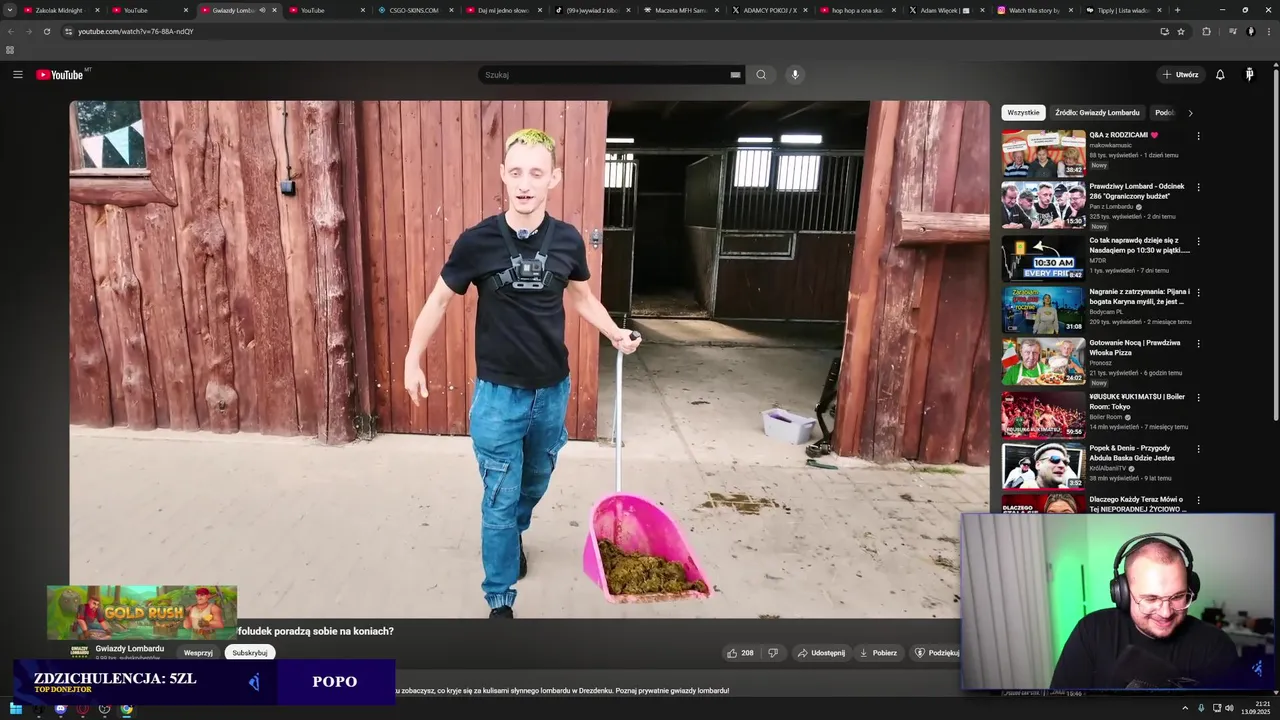This screenshot has width=1280, height=720.
Task: Like the video with 208 likes
Action: click(x=740, y=653)
